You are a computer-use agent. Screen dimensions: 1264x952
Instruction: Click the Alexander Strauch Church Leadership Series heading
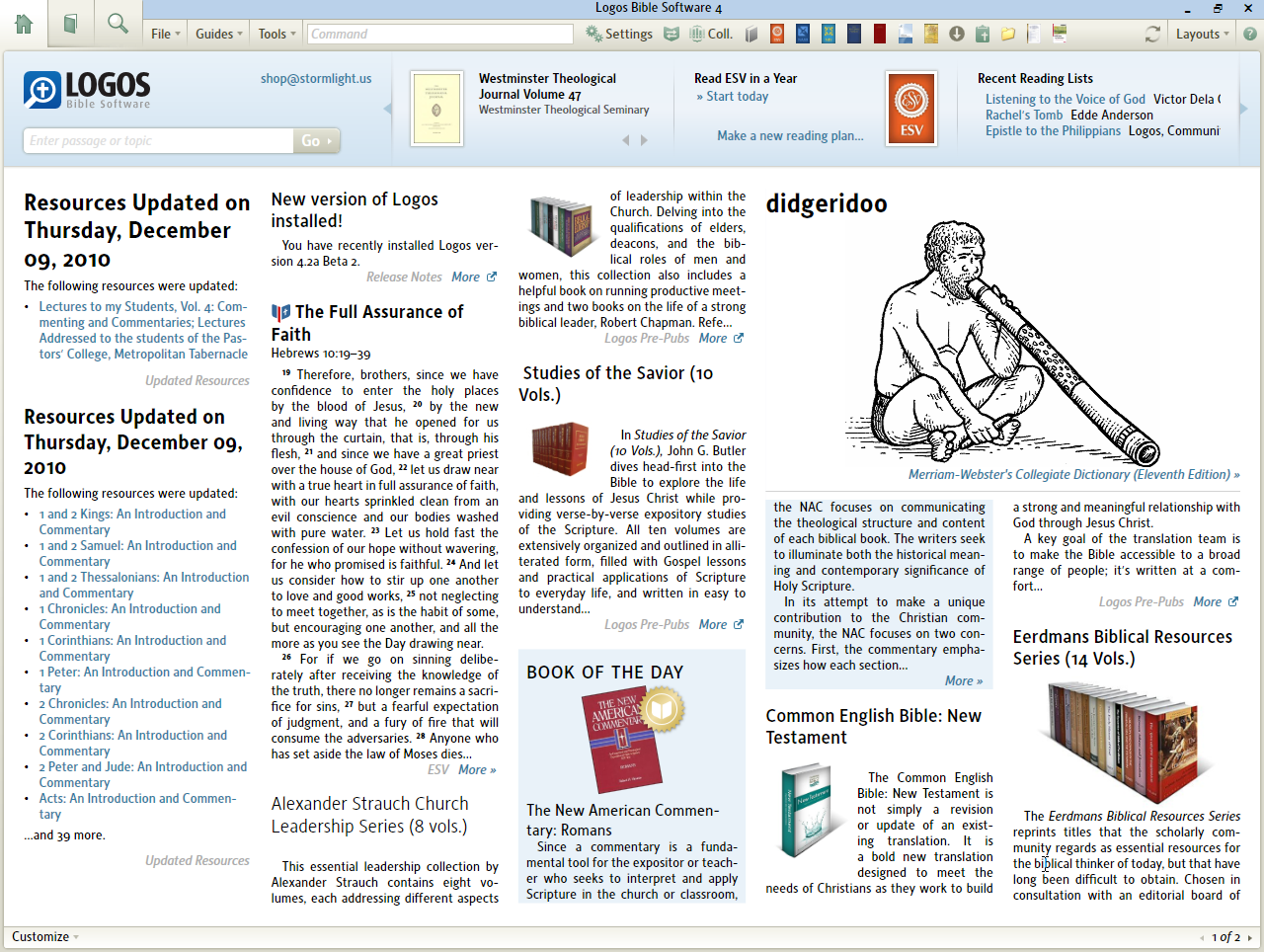(370, 815)
